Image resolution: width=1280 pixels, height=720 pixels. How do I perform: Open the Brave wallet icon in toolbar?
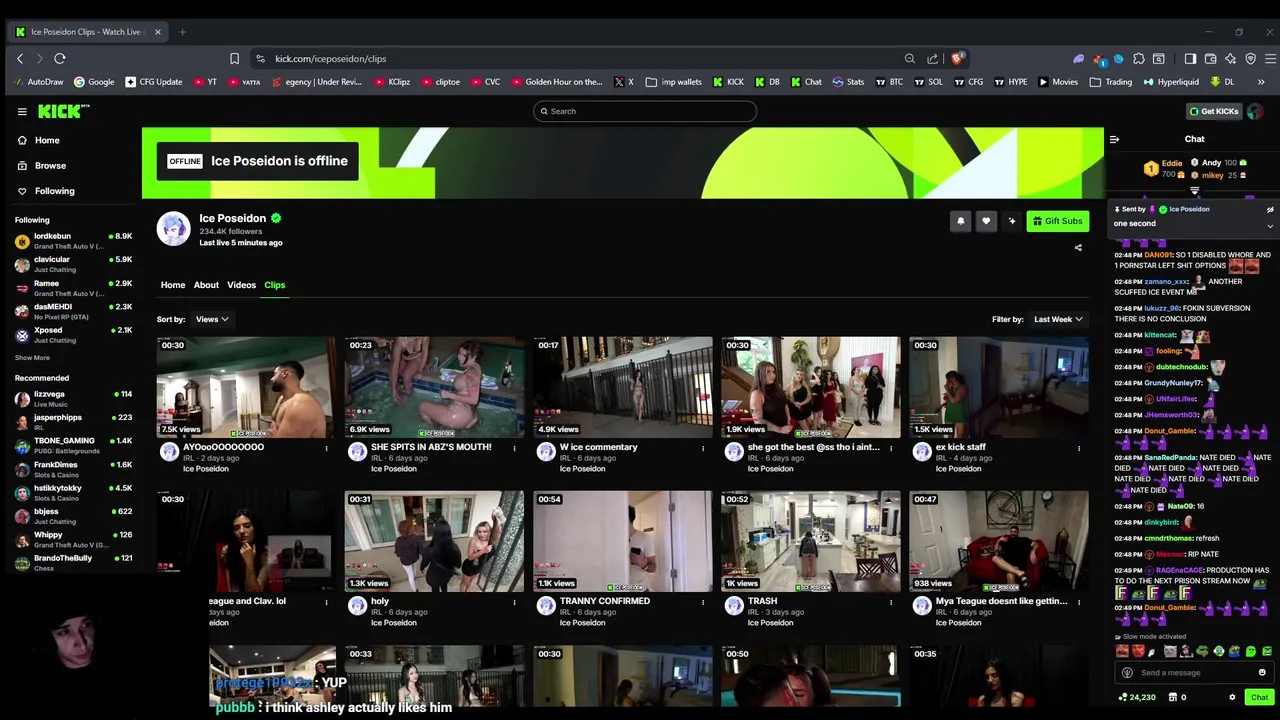pos(1210,59)
